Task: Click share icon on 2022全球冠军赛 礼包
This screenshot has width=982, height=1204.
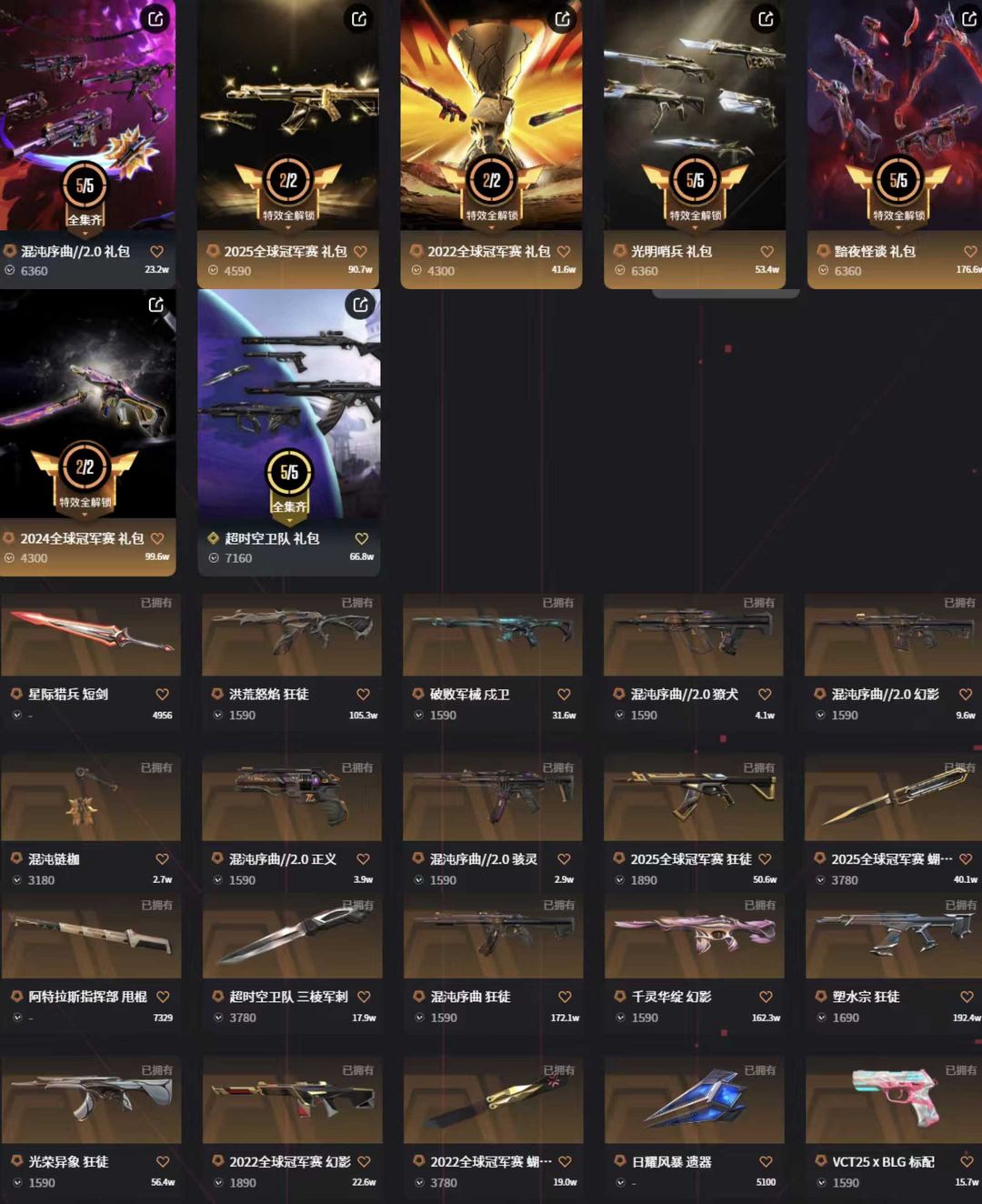Action: 563,18
